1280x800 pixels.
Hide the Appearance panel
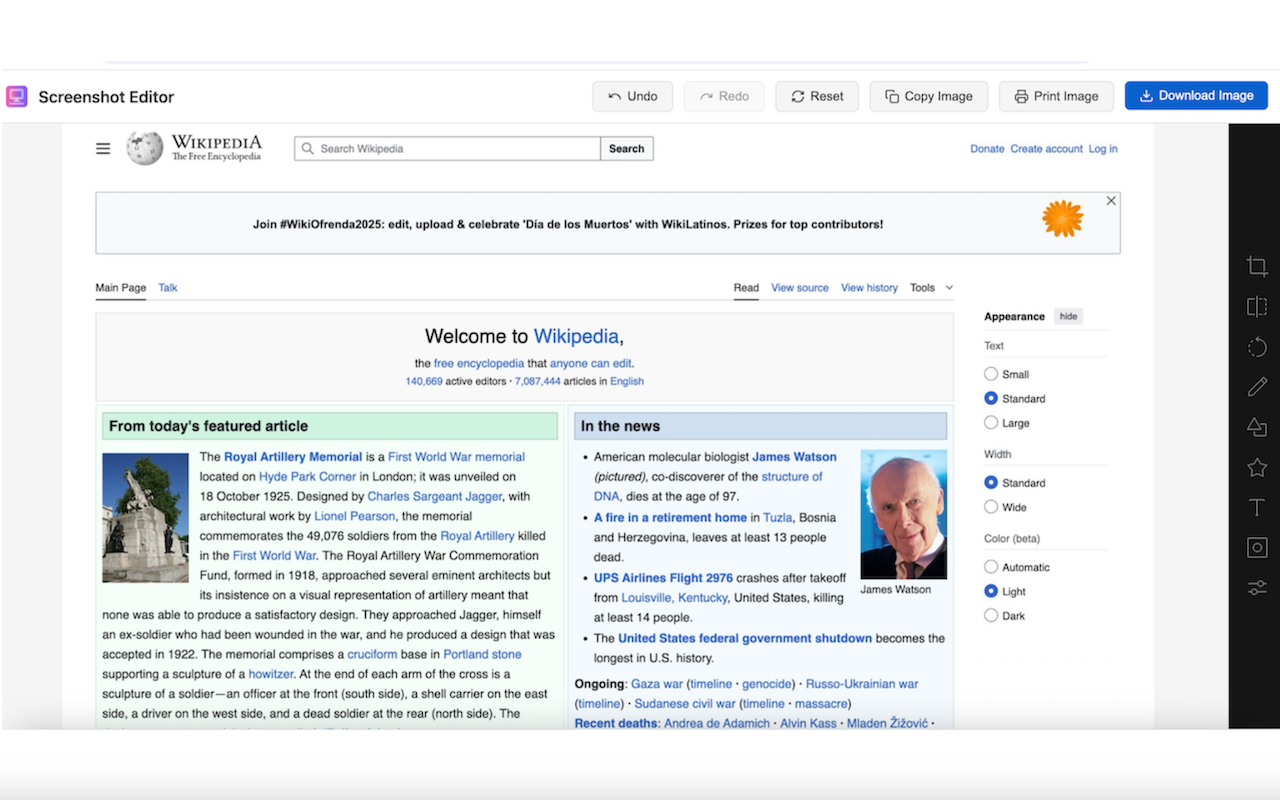(1068, 316)
